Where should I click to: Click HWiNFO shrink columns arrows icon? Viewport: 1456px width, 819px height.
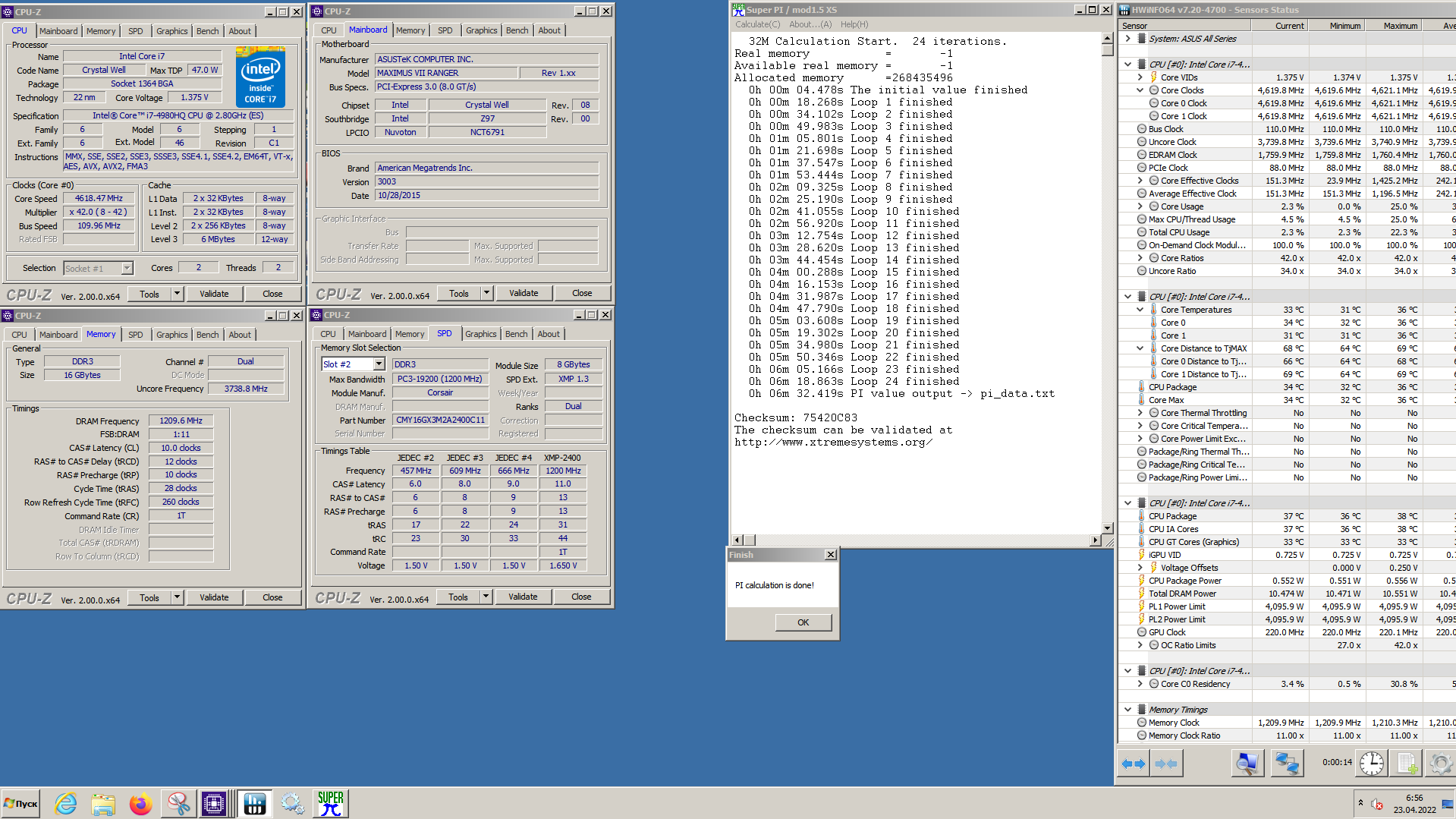pyautogui.click(x=1166, y=764)
